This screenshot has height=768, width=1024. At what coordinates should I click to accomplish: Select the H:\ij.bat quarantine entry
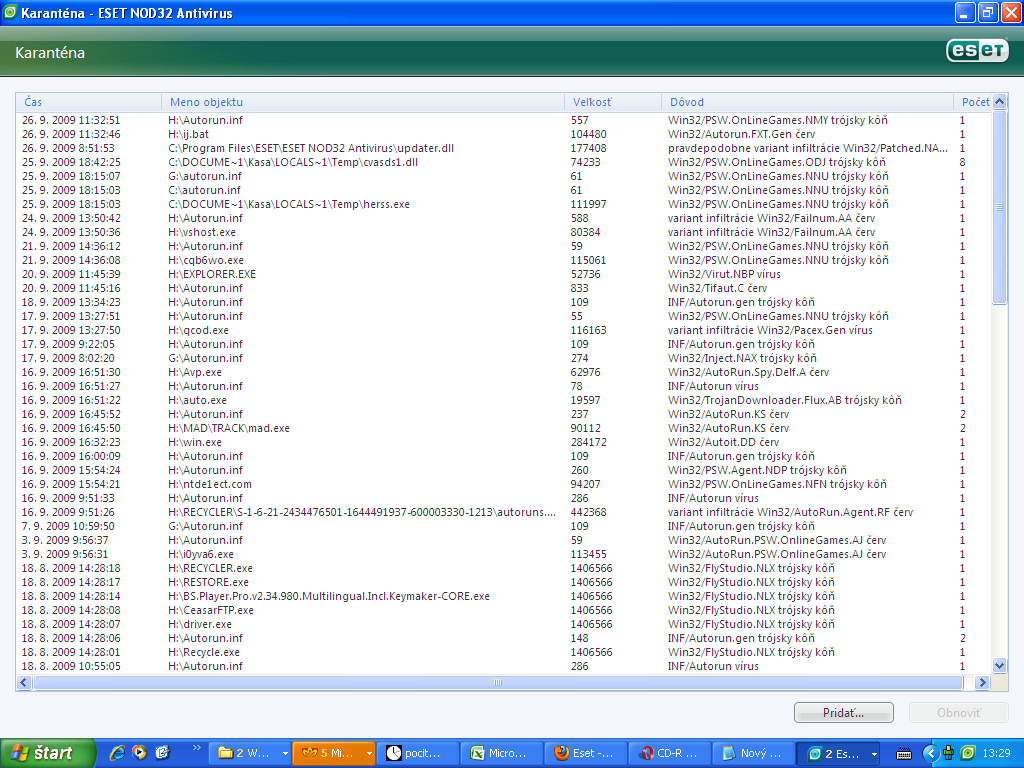504,135
